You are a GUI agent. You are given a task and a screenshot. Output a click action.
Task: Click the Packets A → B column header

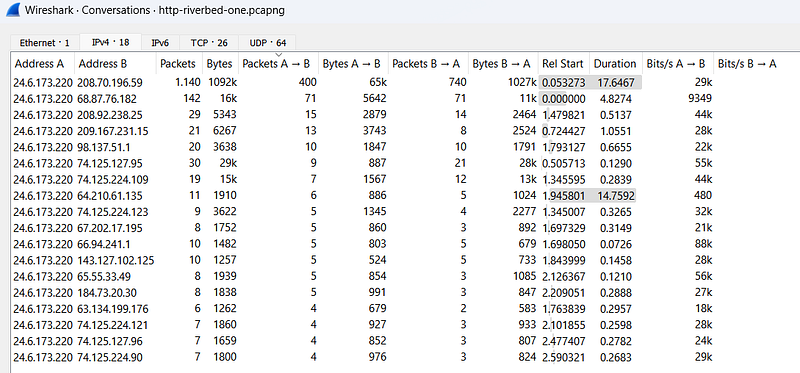coord(279,64)
